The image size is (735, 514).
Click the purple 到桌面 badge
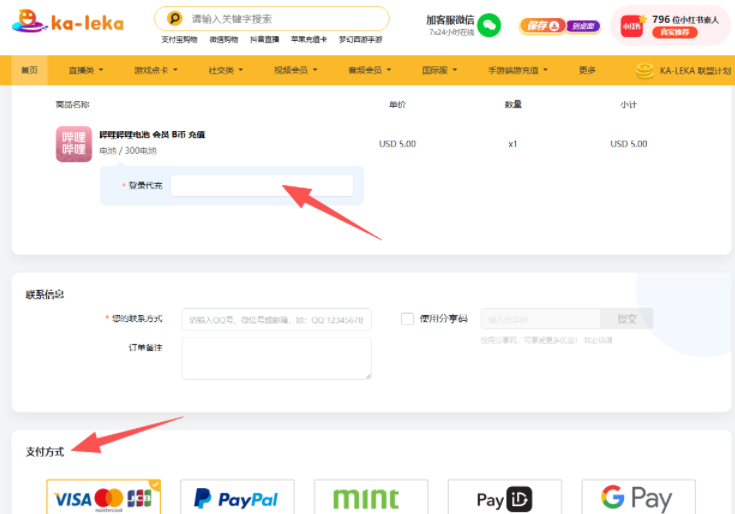click(583, 26)
